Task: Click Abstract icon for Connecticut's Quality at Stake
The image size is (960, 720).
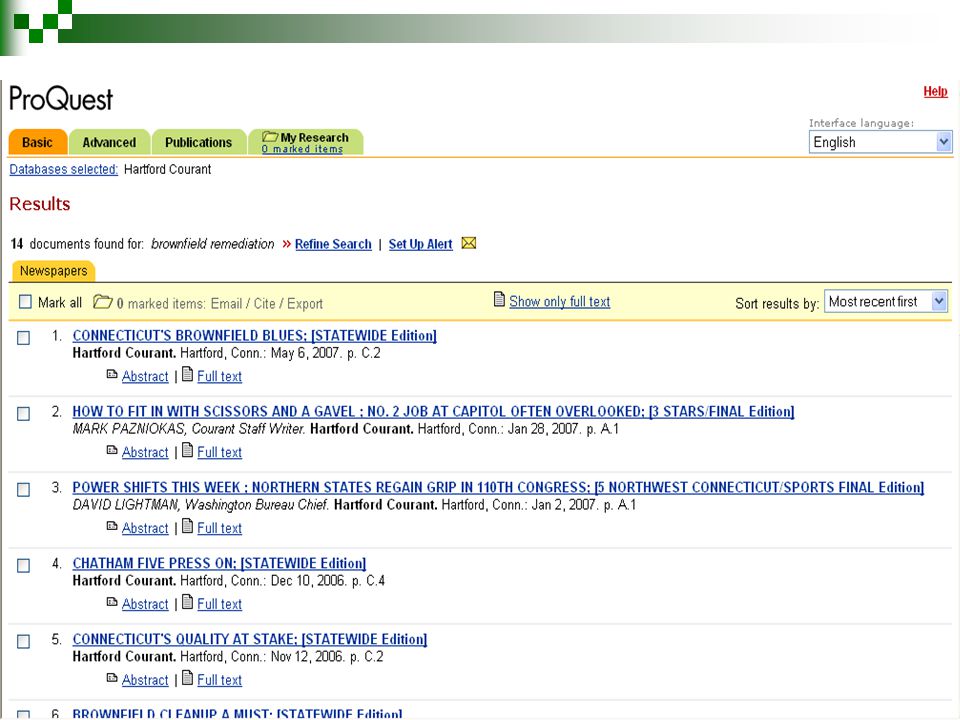Action: (111, 678)
